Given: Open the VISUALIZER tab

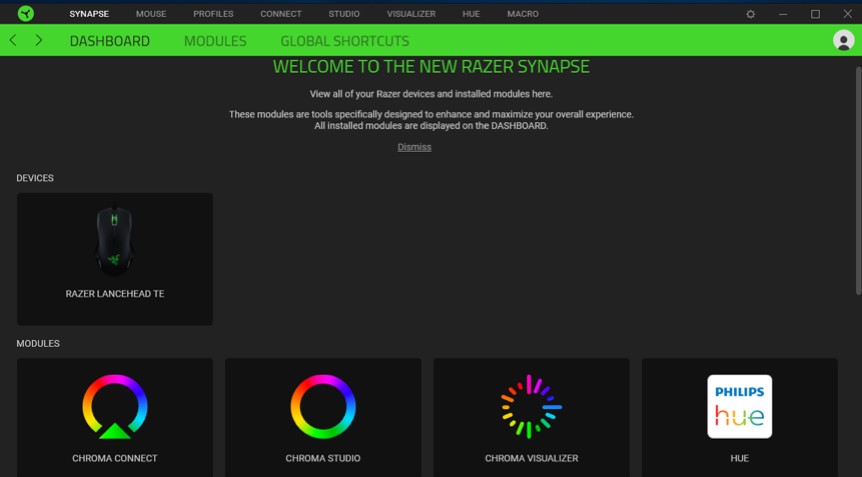Looking at the screenshot, I should coord(411,14).
